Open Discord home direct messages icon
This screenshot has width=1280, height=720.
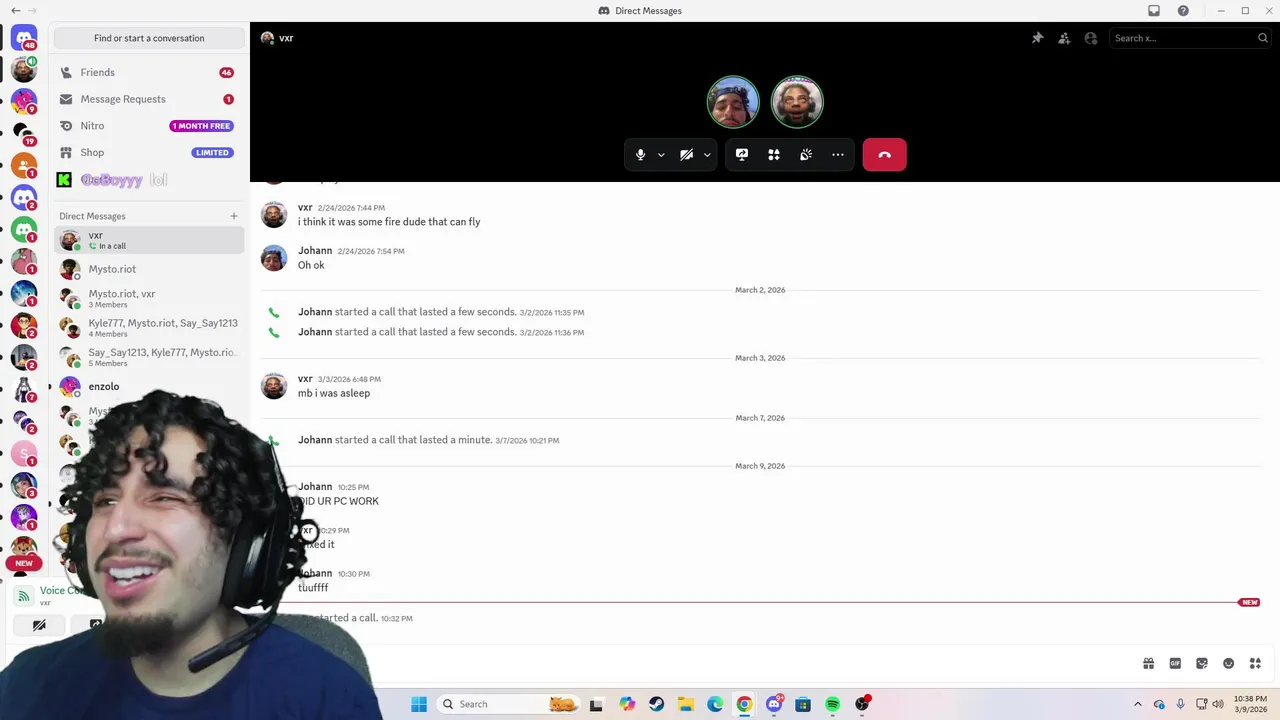(x=24, y=38)
